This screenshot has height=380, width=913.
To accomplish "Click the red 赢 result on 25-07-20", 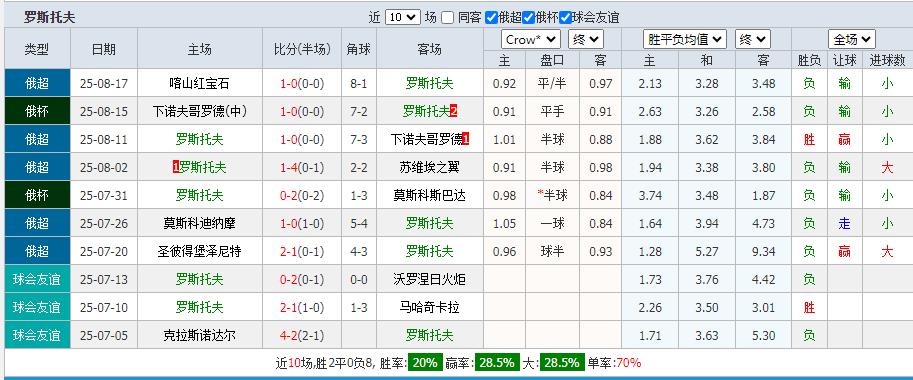I will click(x=844, y=251).
